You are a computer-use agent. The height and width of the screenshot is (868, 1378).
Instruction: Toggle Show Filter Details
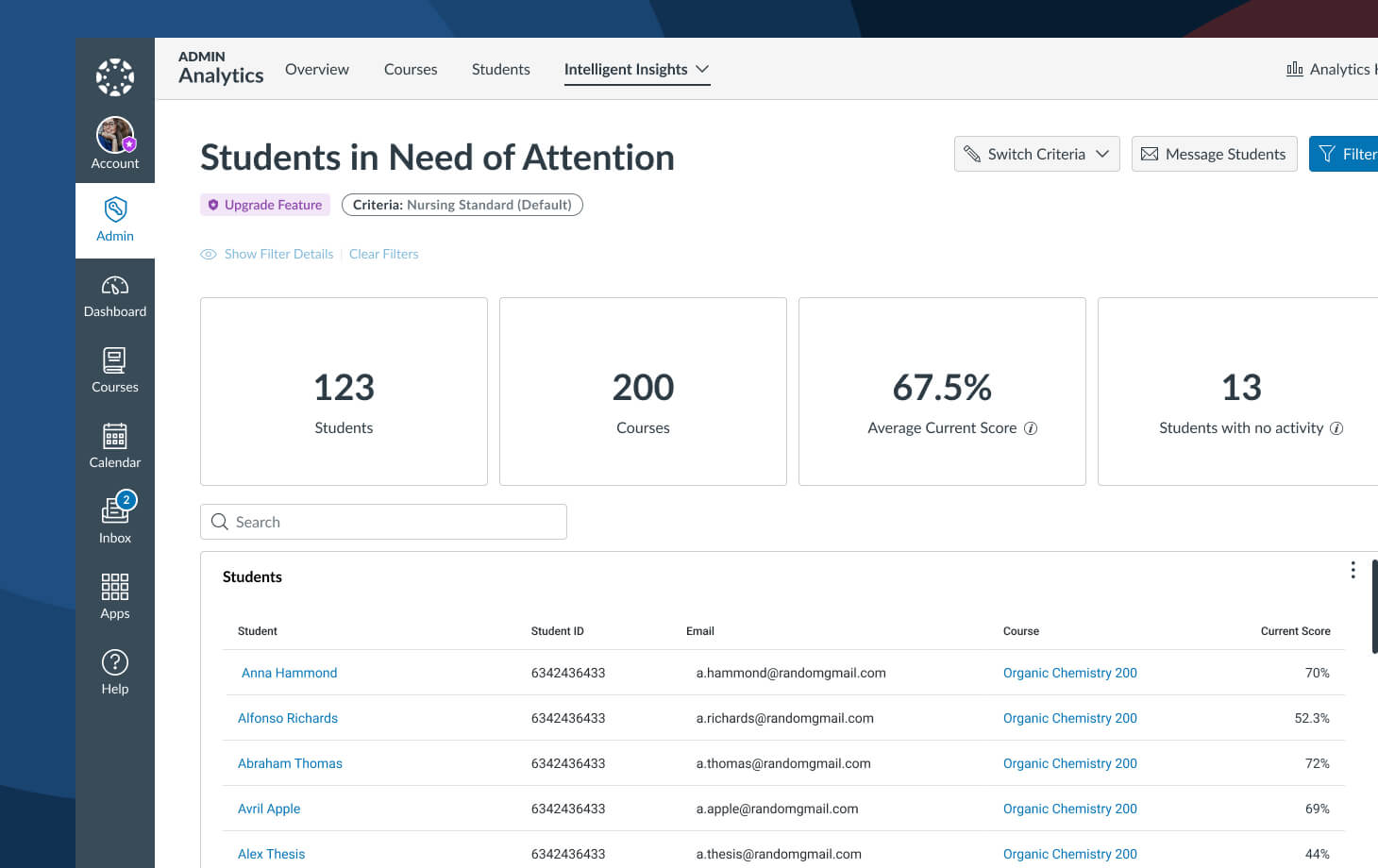coord(267,254)
